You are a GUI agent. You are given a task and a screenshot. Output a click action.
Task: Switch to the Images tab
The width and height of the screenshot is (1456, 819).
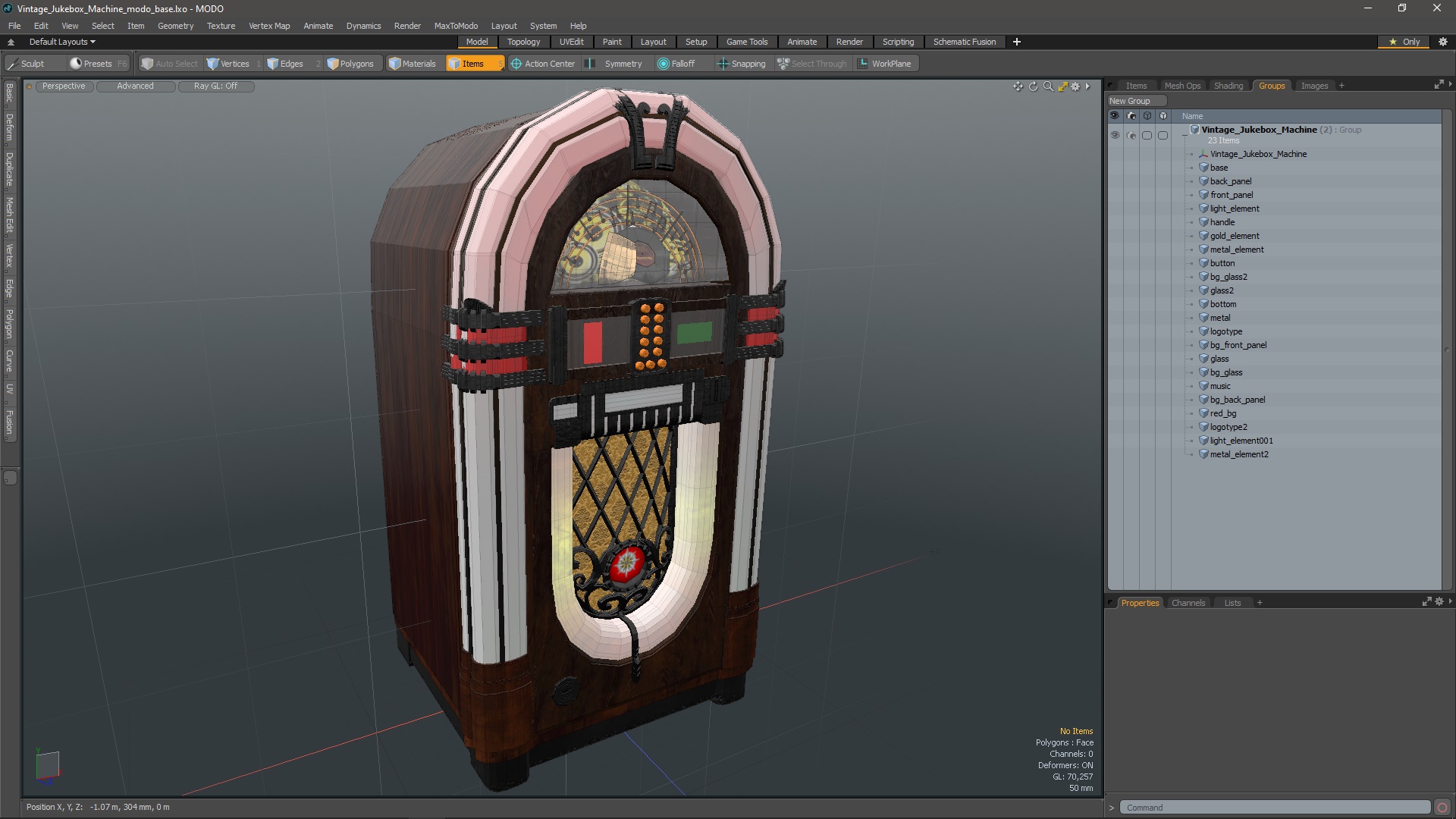1314,85
